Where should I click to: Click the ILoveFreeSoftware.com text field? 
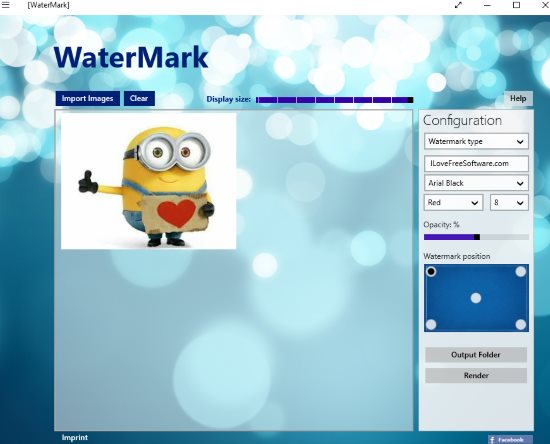point(476,163)
